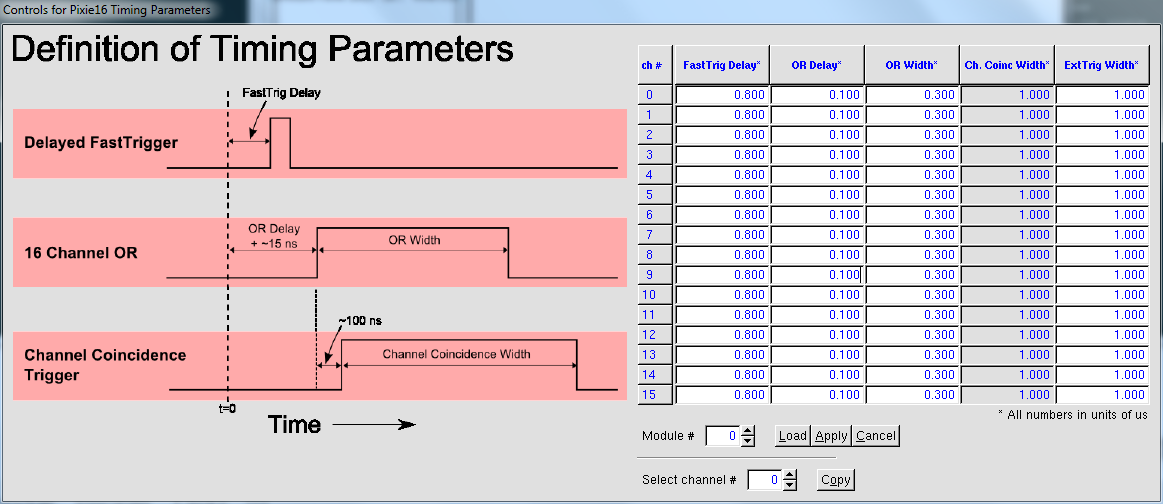
Task: Edit OR Delay for channel 0
Action: (x=817, y=95)
